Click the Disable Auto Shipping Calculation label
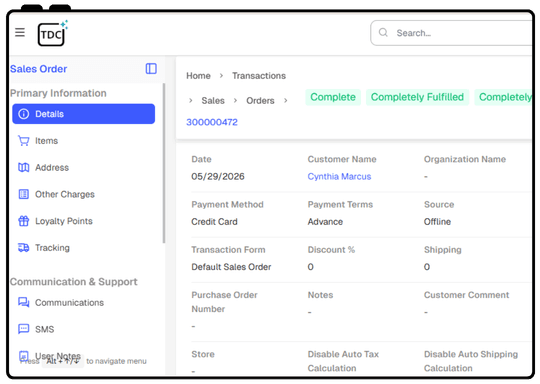 coord(471,361)
